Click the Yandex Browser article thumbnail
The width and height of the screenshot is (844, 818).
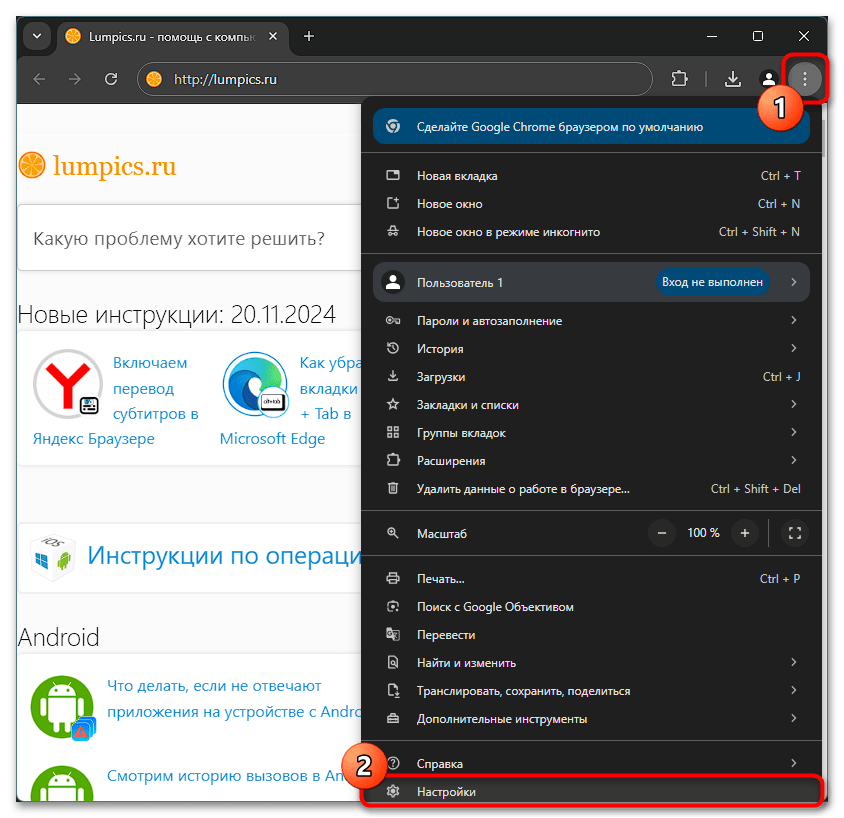pyautogui.click(x=68, y=385)
